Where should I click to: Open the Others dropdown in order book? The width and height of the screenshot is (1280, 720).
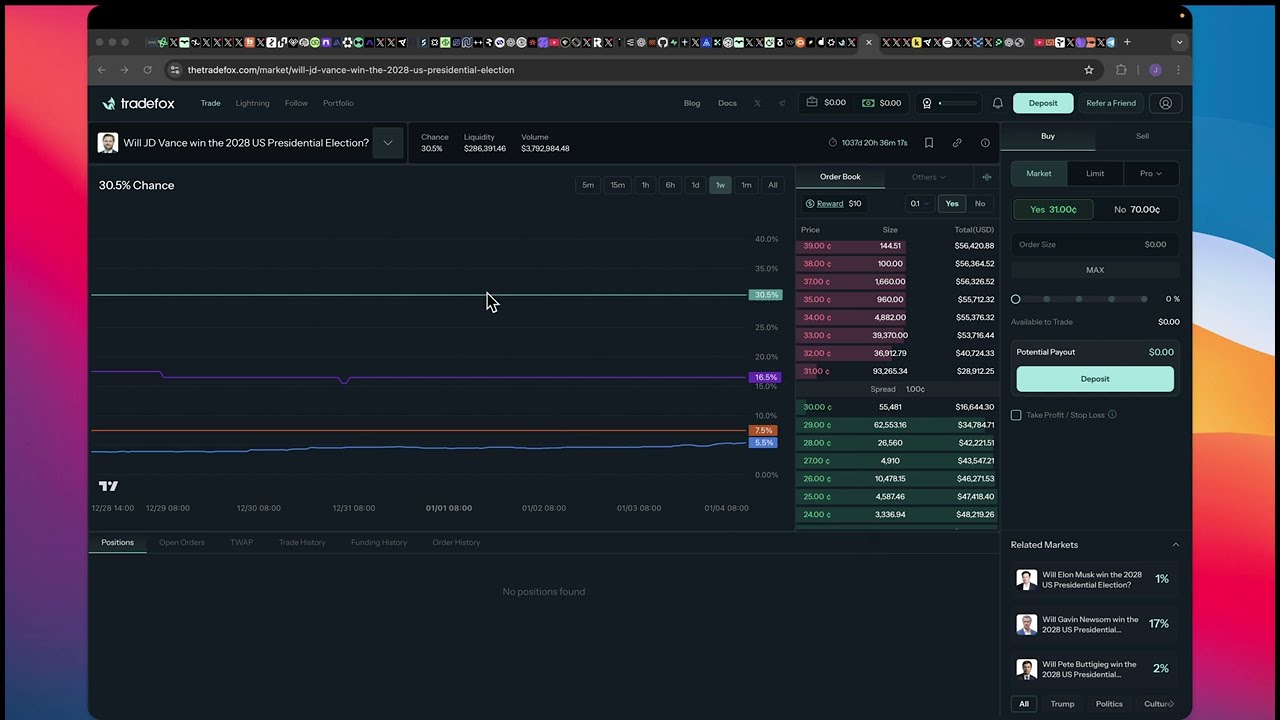click(928, 177)
